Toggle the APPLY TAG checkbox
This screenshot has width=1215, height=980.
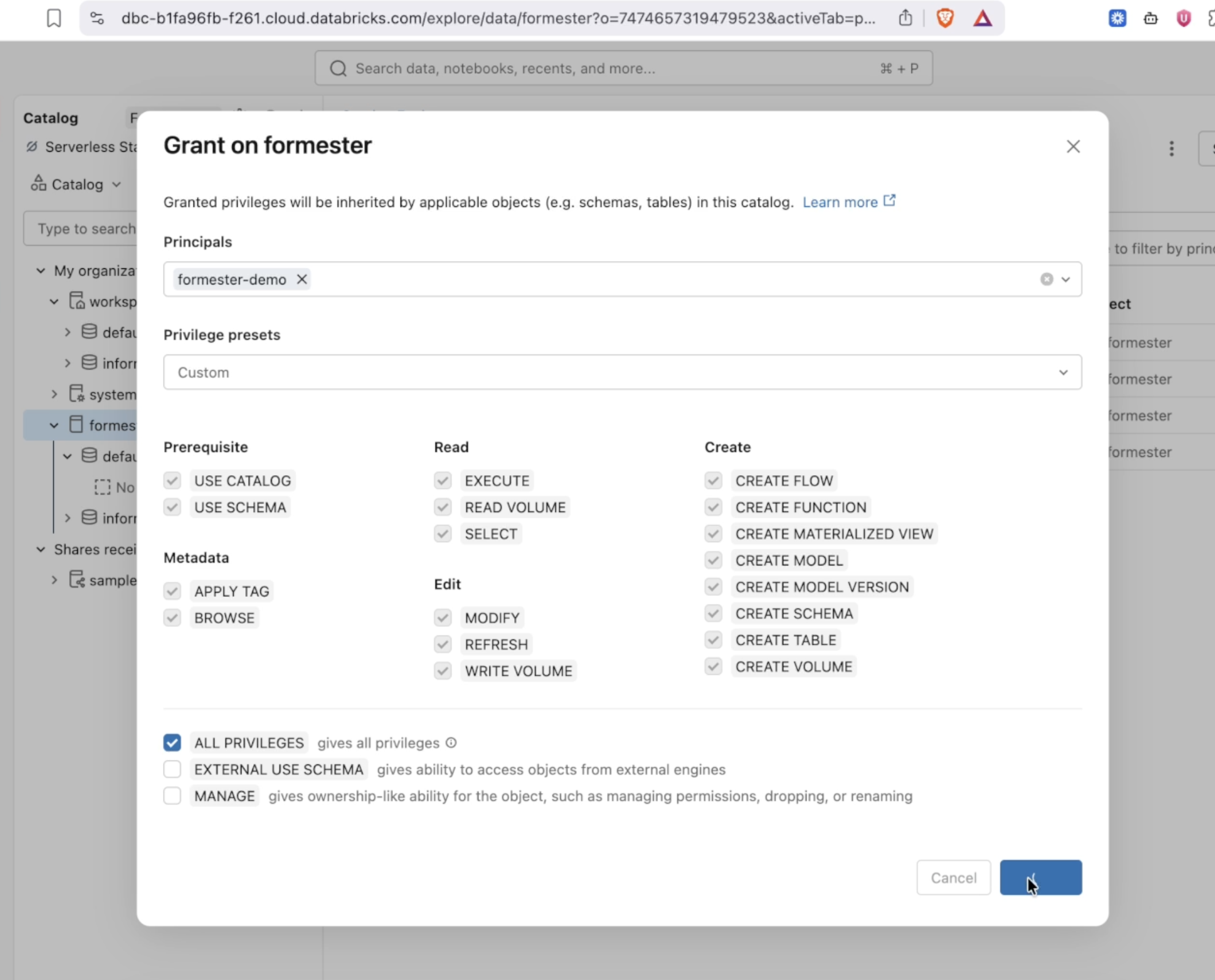(x=172, y=591)
